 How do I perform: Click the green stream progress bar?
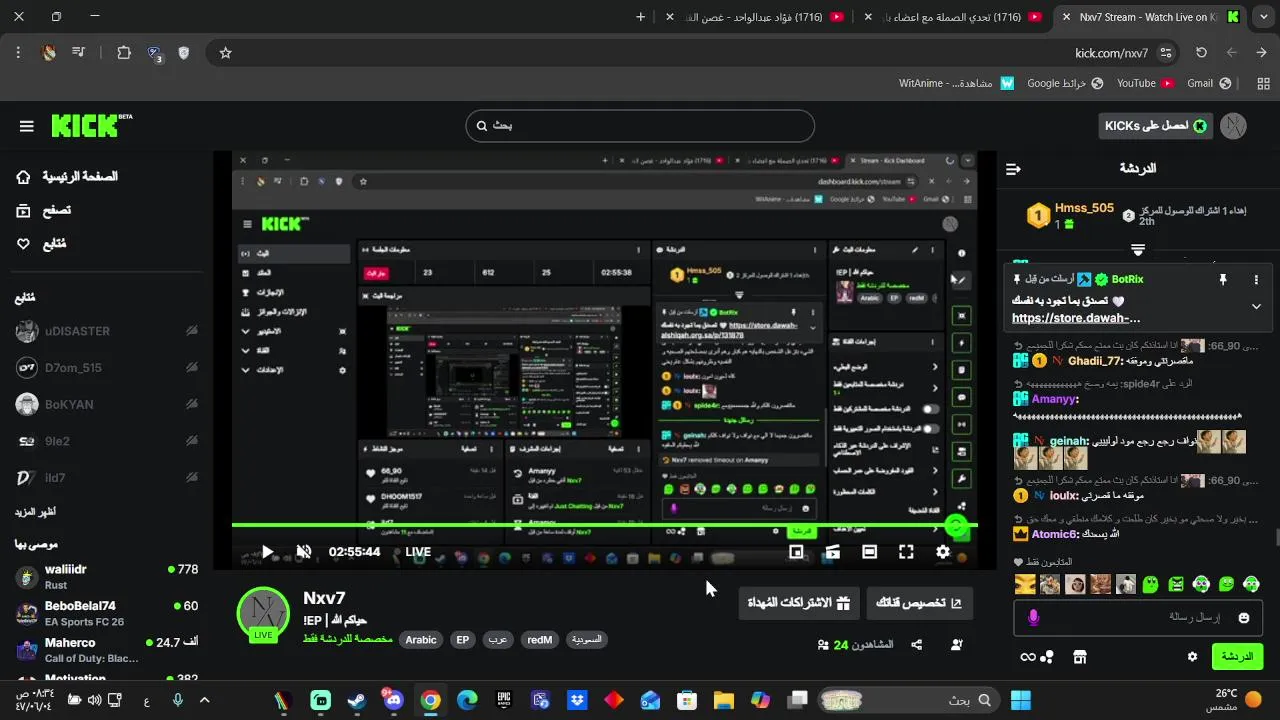pyautogui.click(x=604, y=525)
